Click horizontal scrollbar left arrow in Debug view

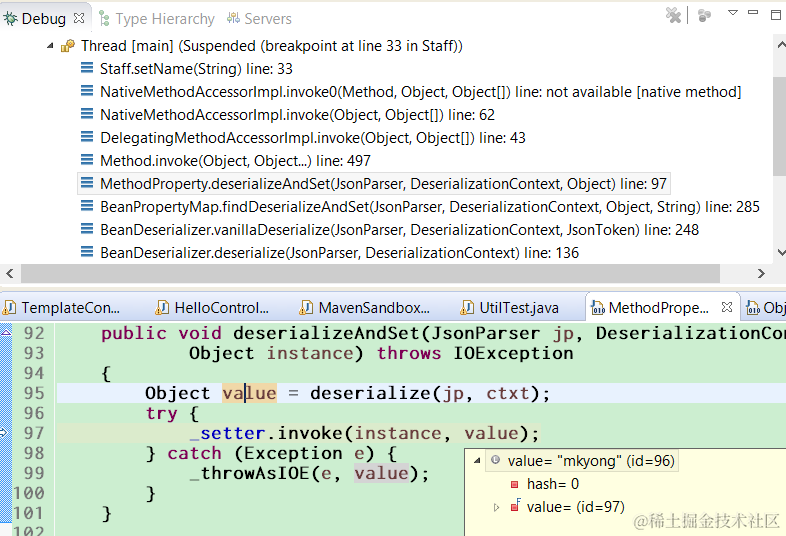(x=10, y=273)
